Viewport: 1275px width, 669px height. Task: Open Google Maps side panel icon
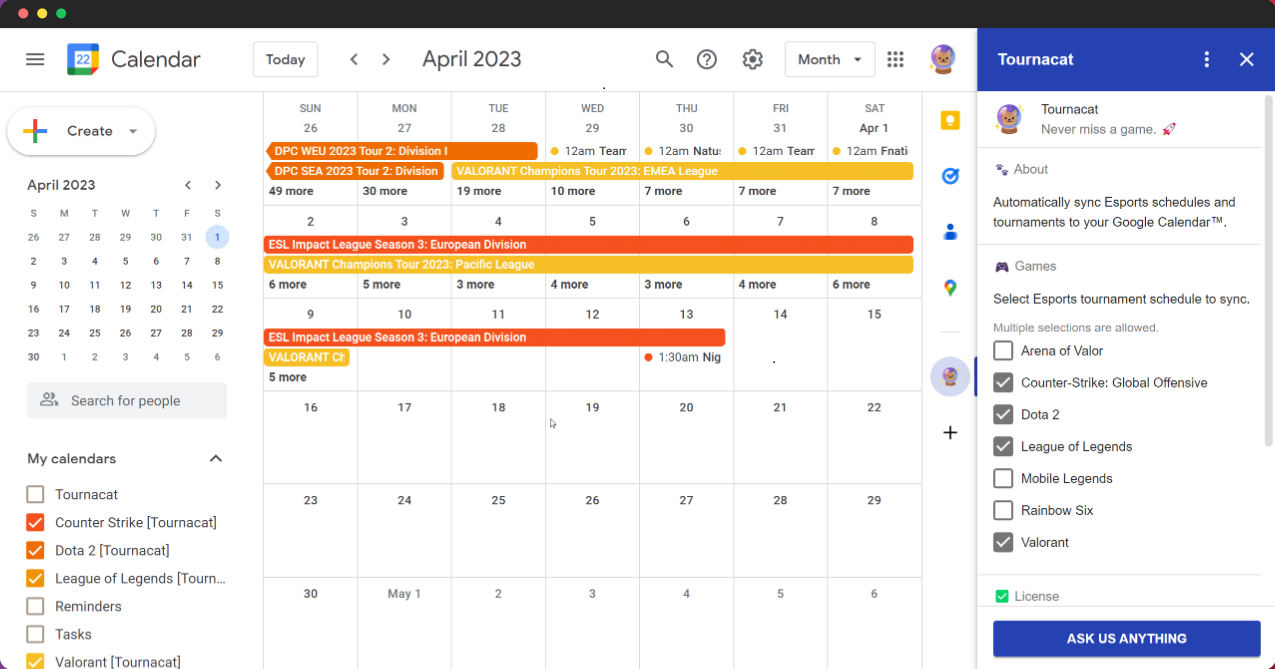950,288
